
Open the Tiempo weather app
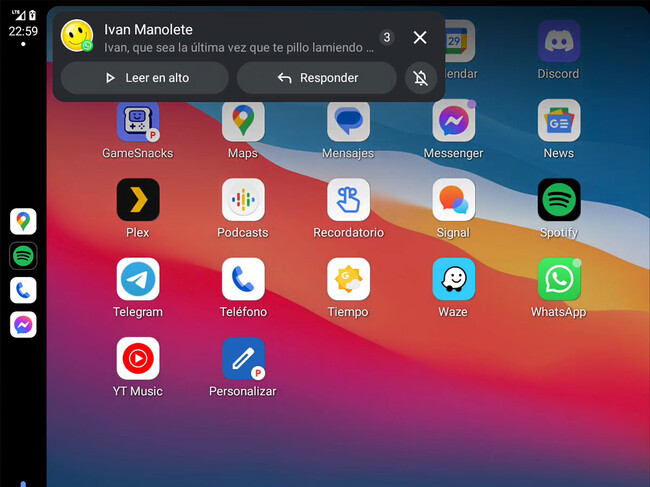[348, 279]
